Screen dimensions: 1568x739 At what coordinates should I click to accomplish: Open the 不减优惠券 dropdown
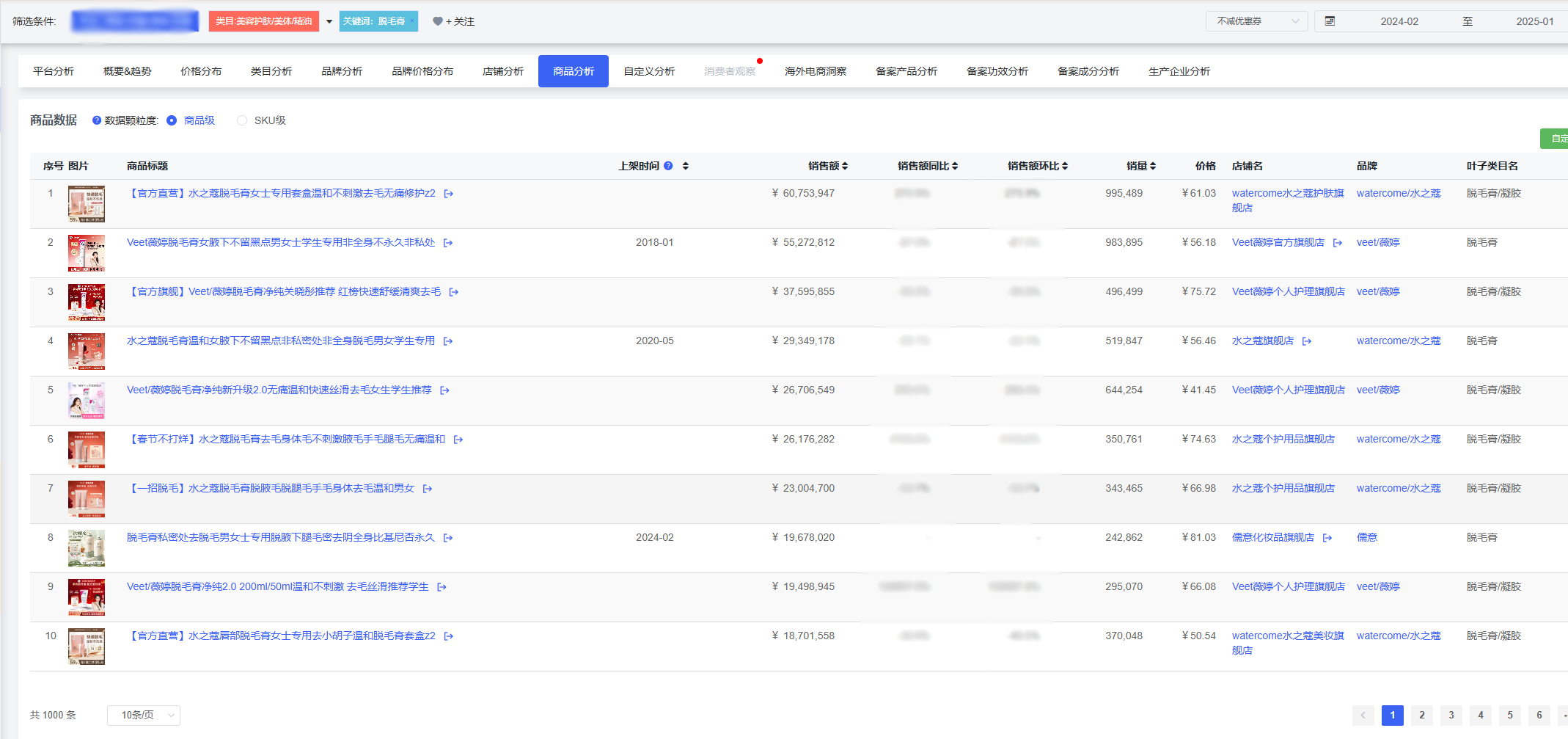point(1257,21)
